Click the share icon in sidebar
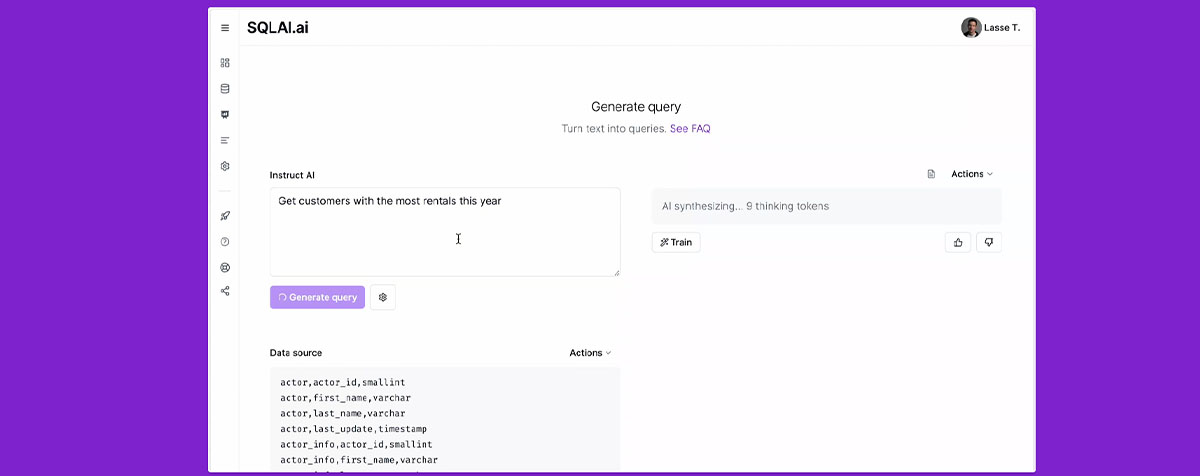The image size is (1200, 476). point(225,291)
